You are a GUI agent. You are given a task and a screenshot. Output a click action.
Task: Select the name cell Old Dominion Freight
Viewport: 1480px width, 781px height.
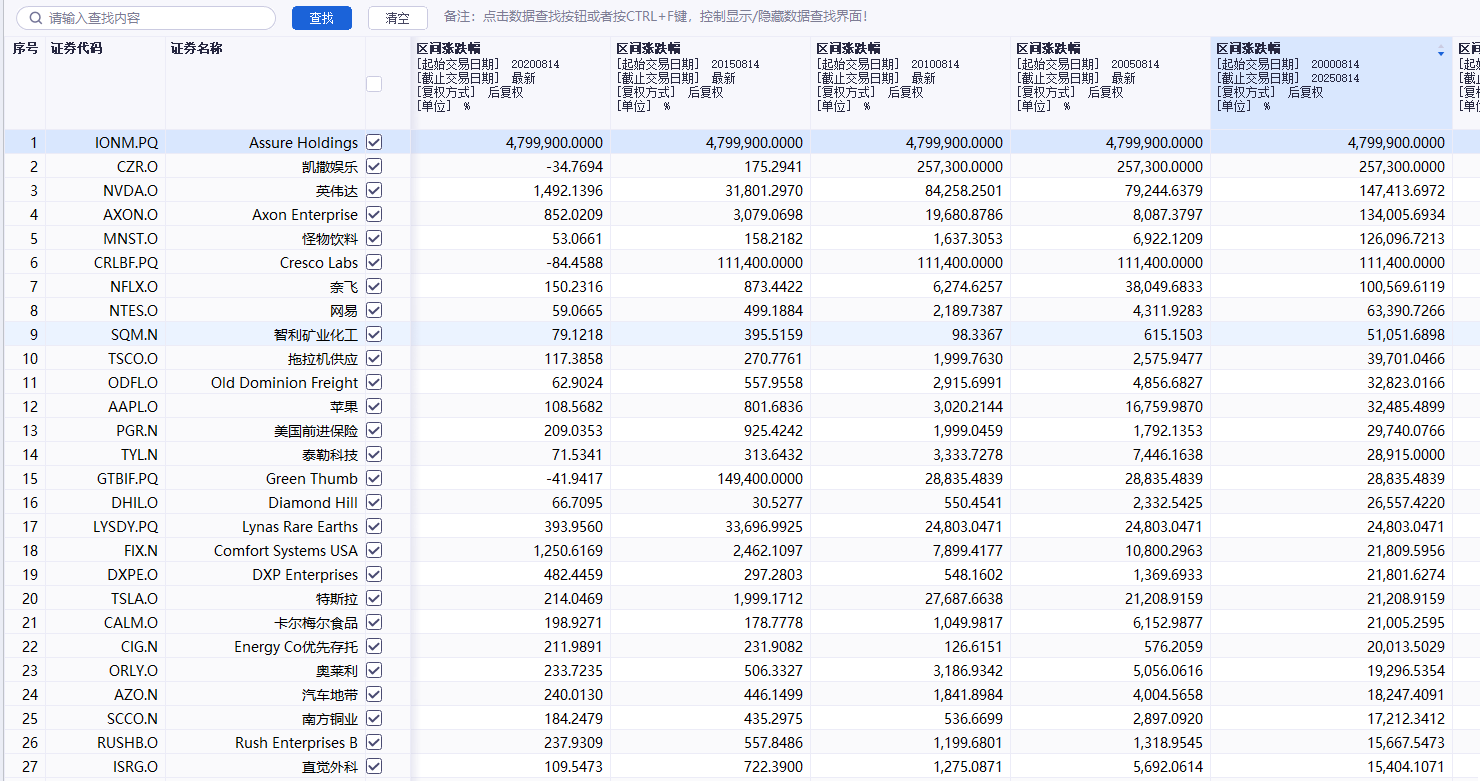point(284,383)
